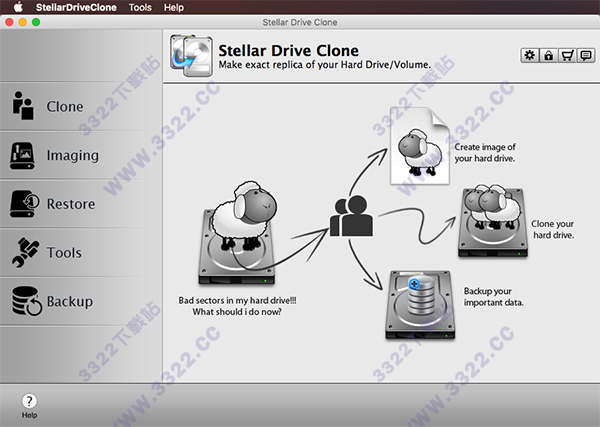Screen dimensions: 600x427
Task: Click the backup database drive illustration
Action: click(x=420, y=305)
